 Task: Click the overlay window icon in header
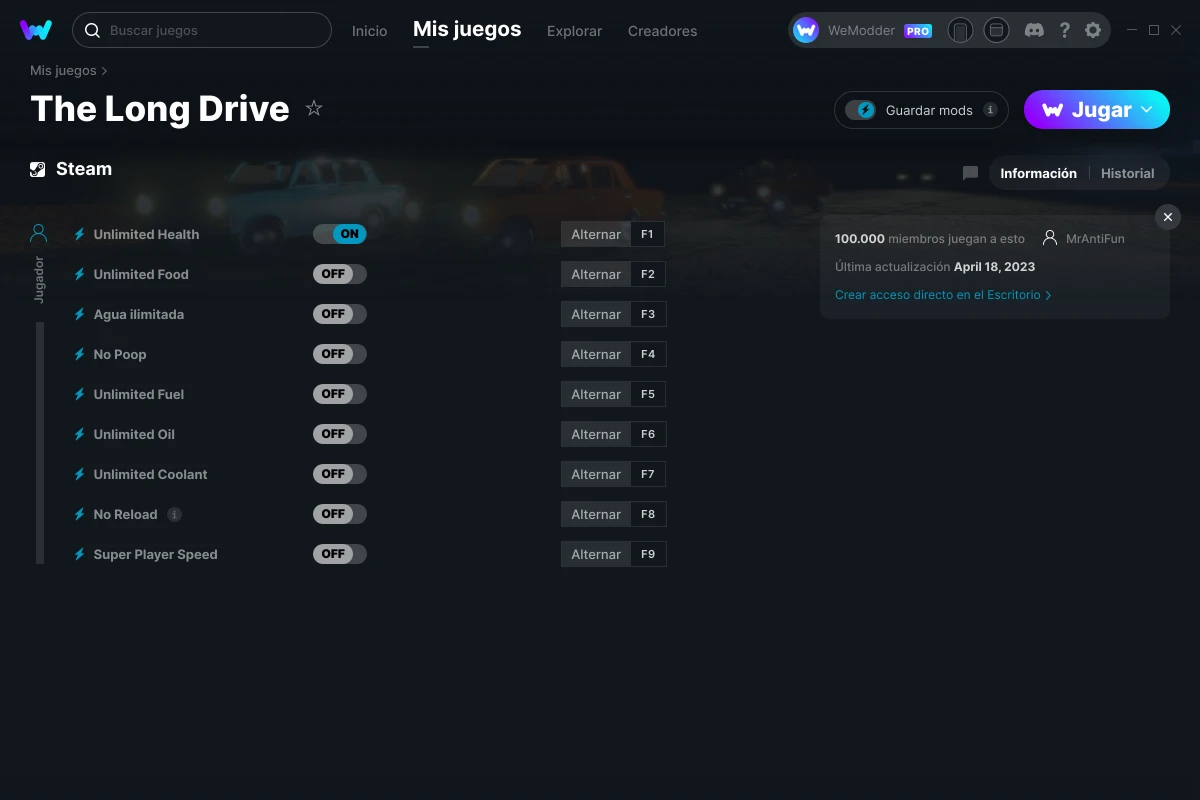[x=996, y=30]
